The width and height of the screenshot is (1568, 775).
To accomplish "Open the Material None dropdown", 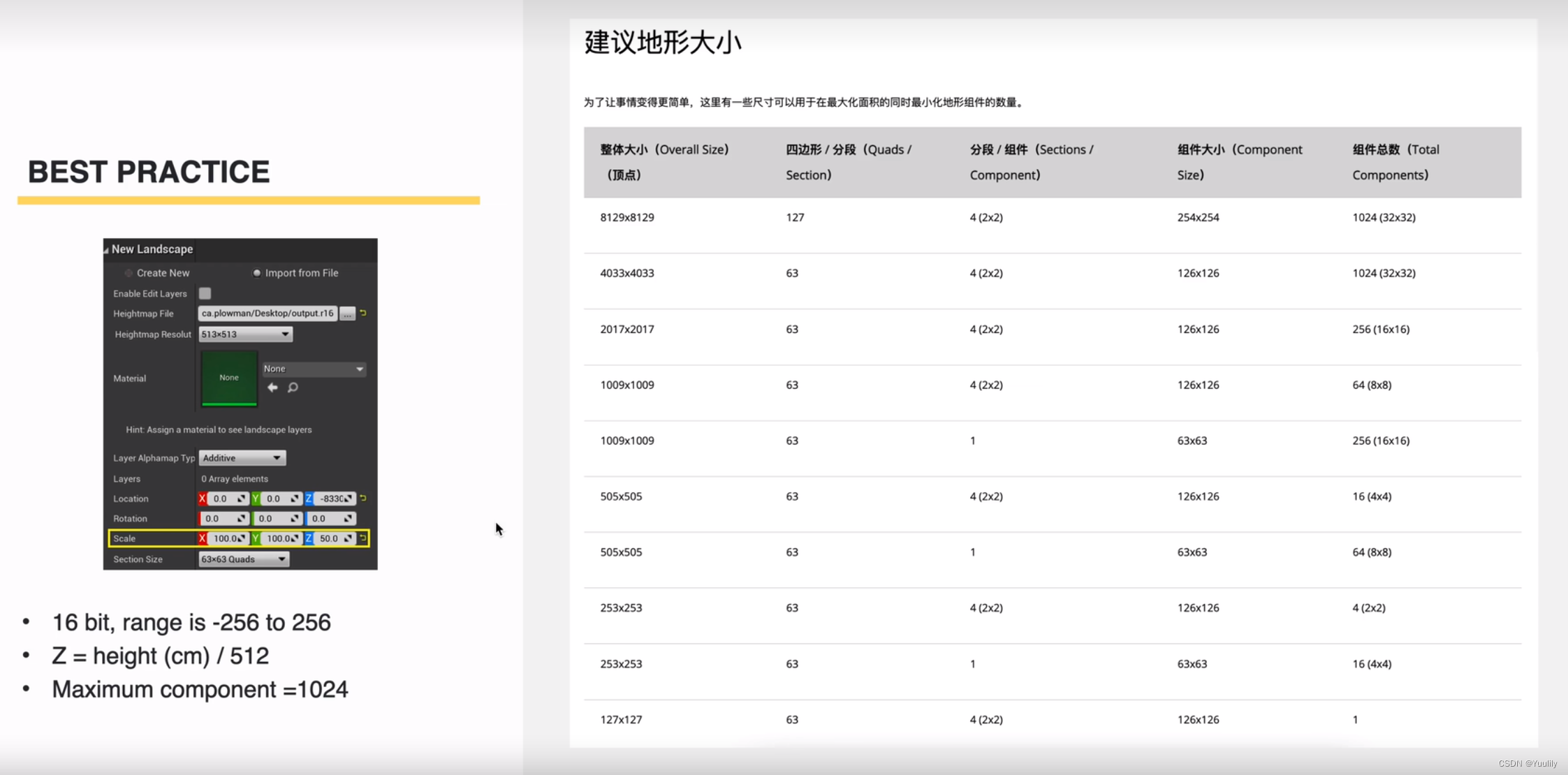I will point(313,369).
